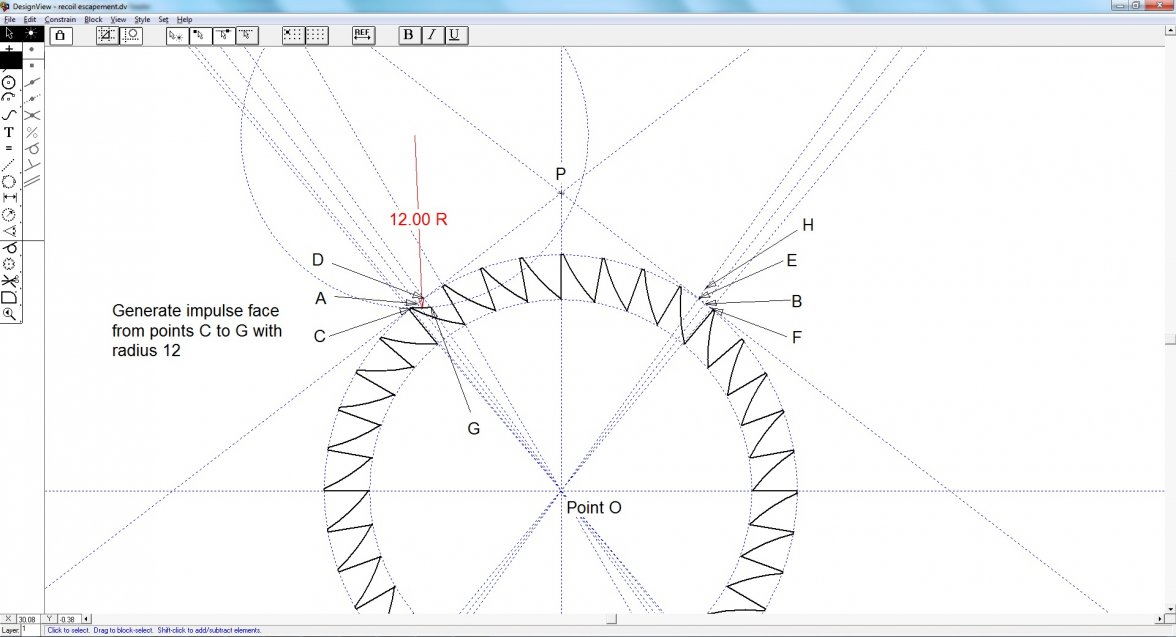Viewport: 1176px width, 637px height.
Task: Pick the arrow pointer selection tool
Action: (9, 34)
